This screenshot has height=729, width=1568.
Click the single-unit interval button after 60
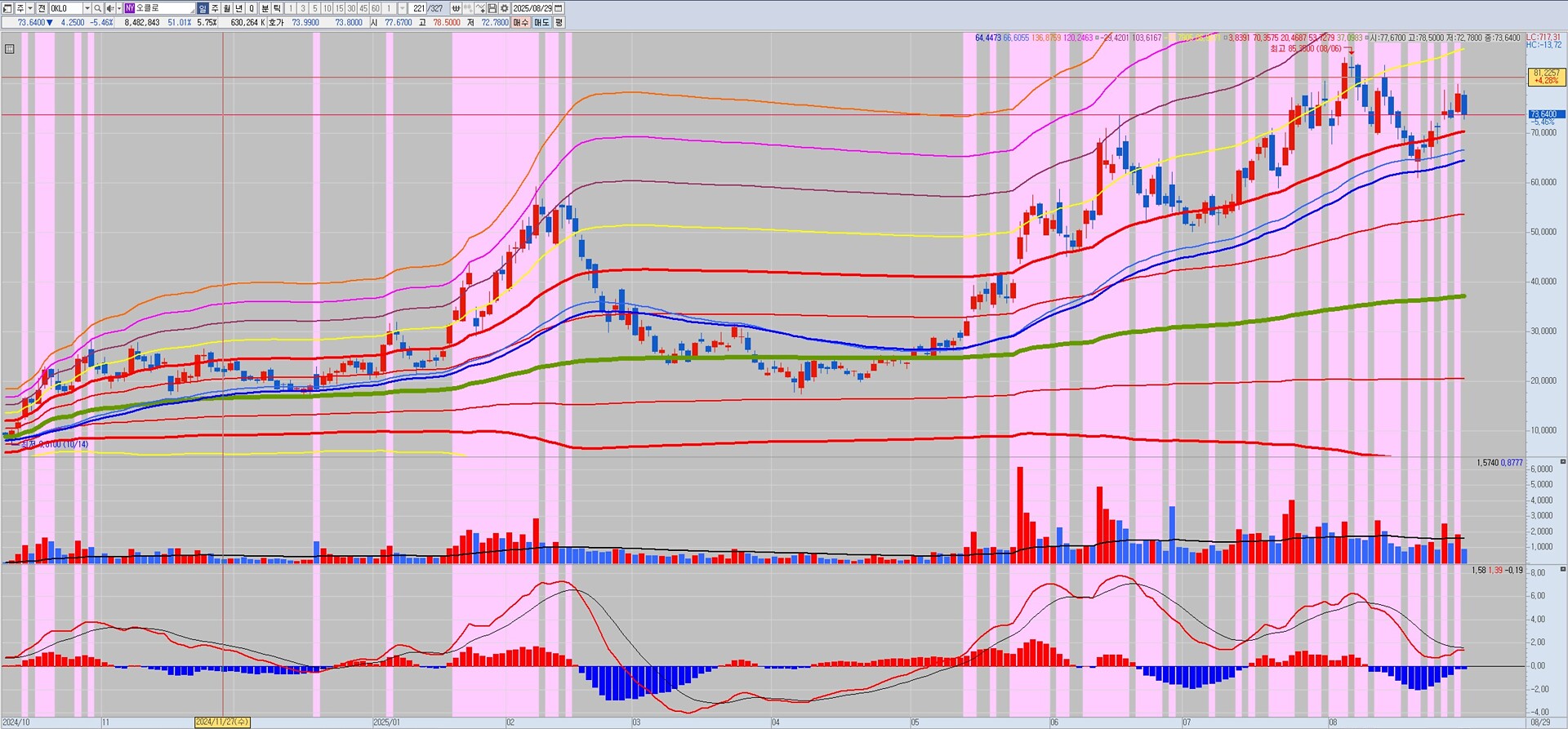[389, 8]
